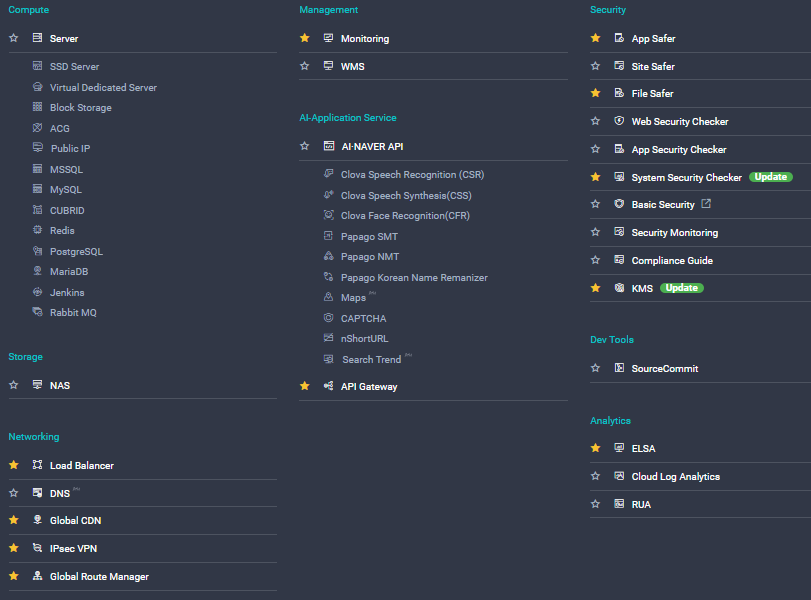Click the RUA icon

point(619,504)
